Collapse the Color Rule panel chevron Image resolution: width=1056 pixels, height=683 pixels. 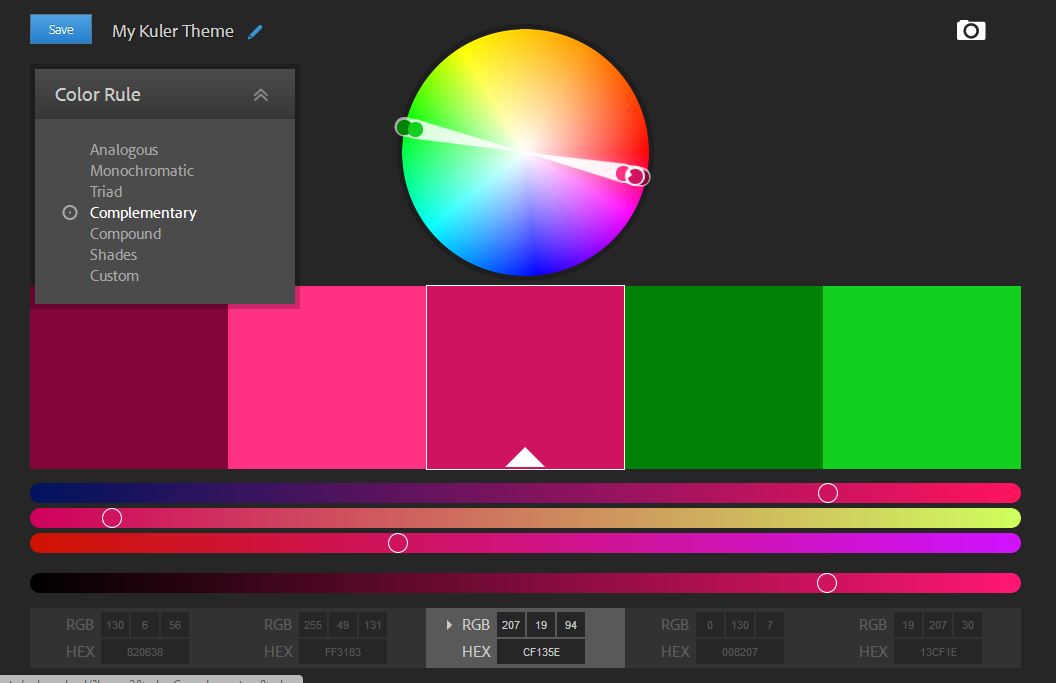[x=261, y=95]
